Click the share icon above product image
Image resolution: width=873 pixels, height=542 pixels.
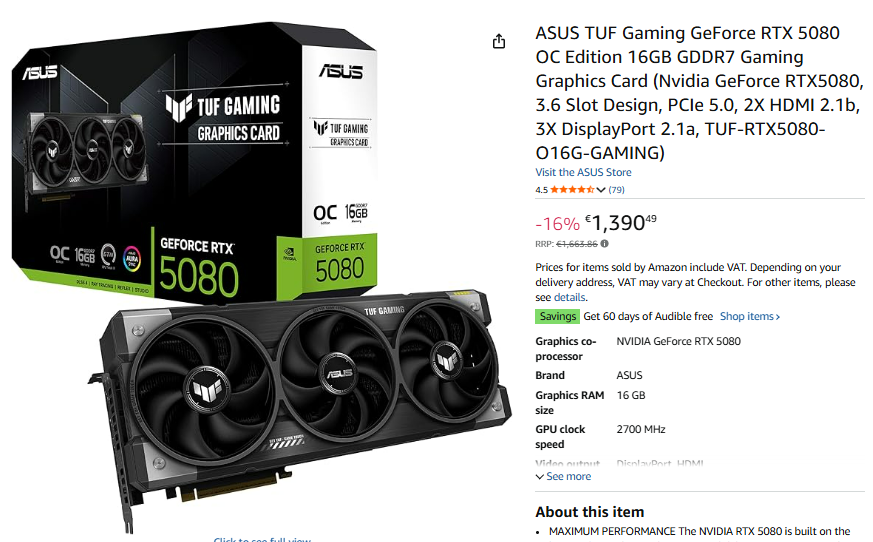[x=499, y=41]
